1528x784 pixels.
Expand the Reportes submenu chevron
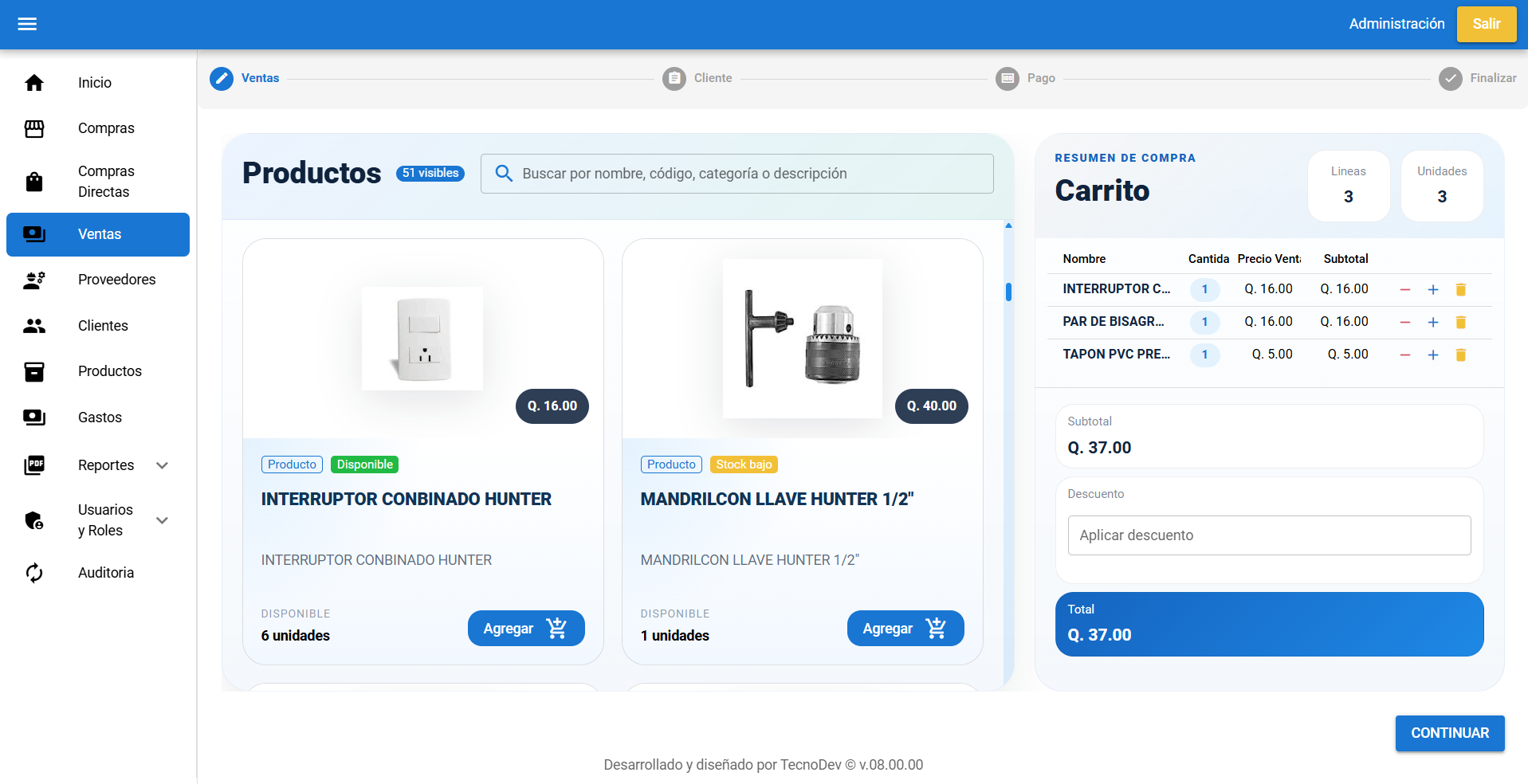[x=163, y=465]
